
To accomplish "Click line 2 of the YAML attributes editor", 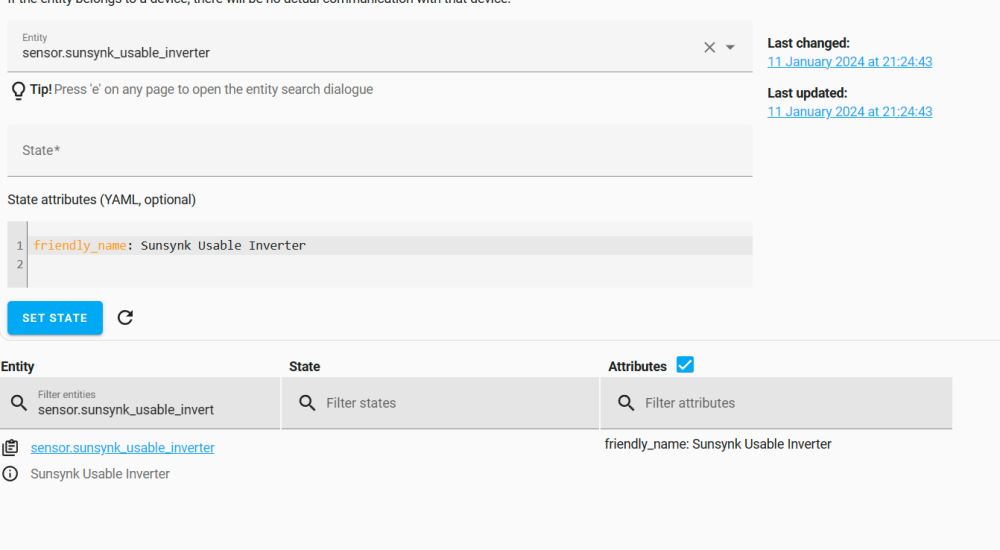I will pyautogui.click(x=390, y=264).
